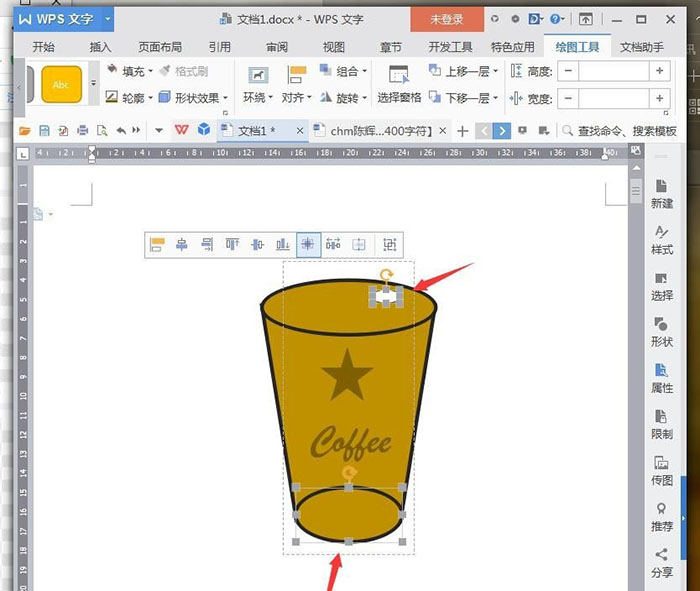Viewport: 700px width, 591px height.
Task: Click the group objects icon in floating toolbar
Action: [389, 244]
